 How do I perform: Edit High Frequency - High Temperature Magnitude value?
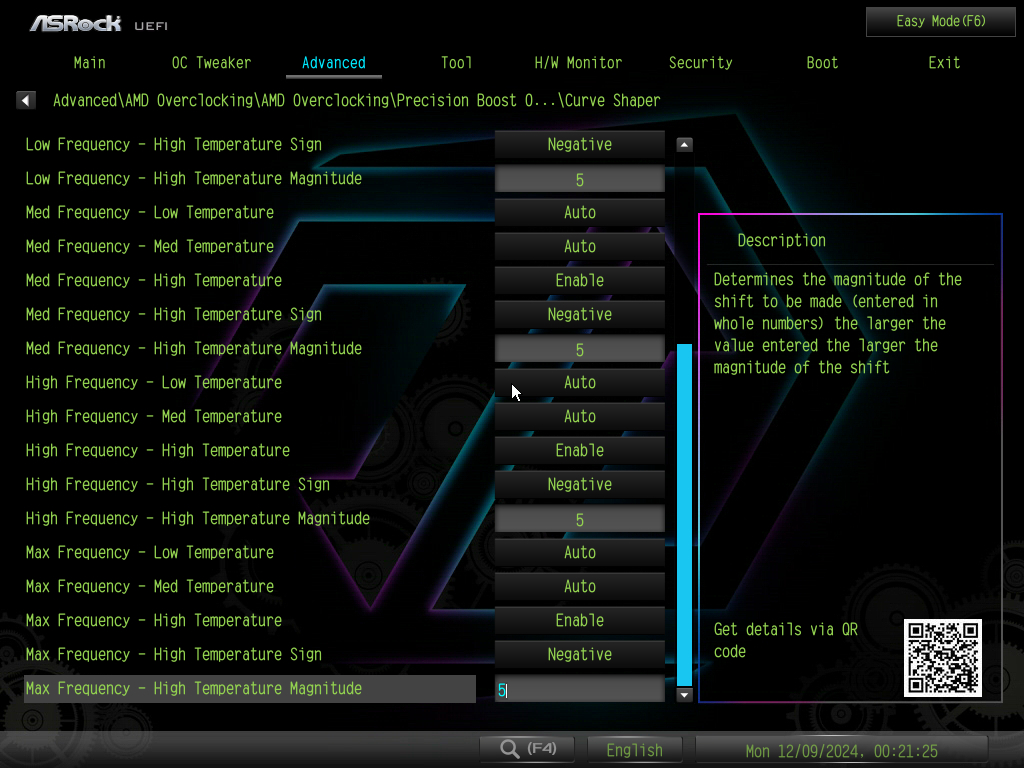[x=579, y=519]
